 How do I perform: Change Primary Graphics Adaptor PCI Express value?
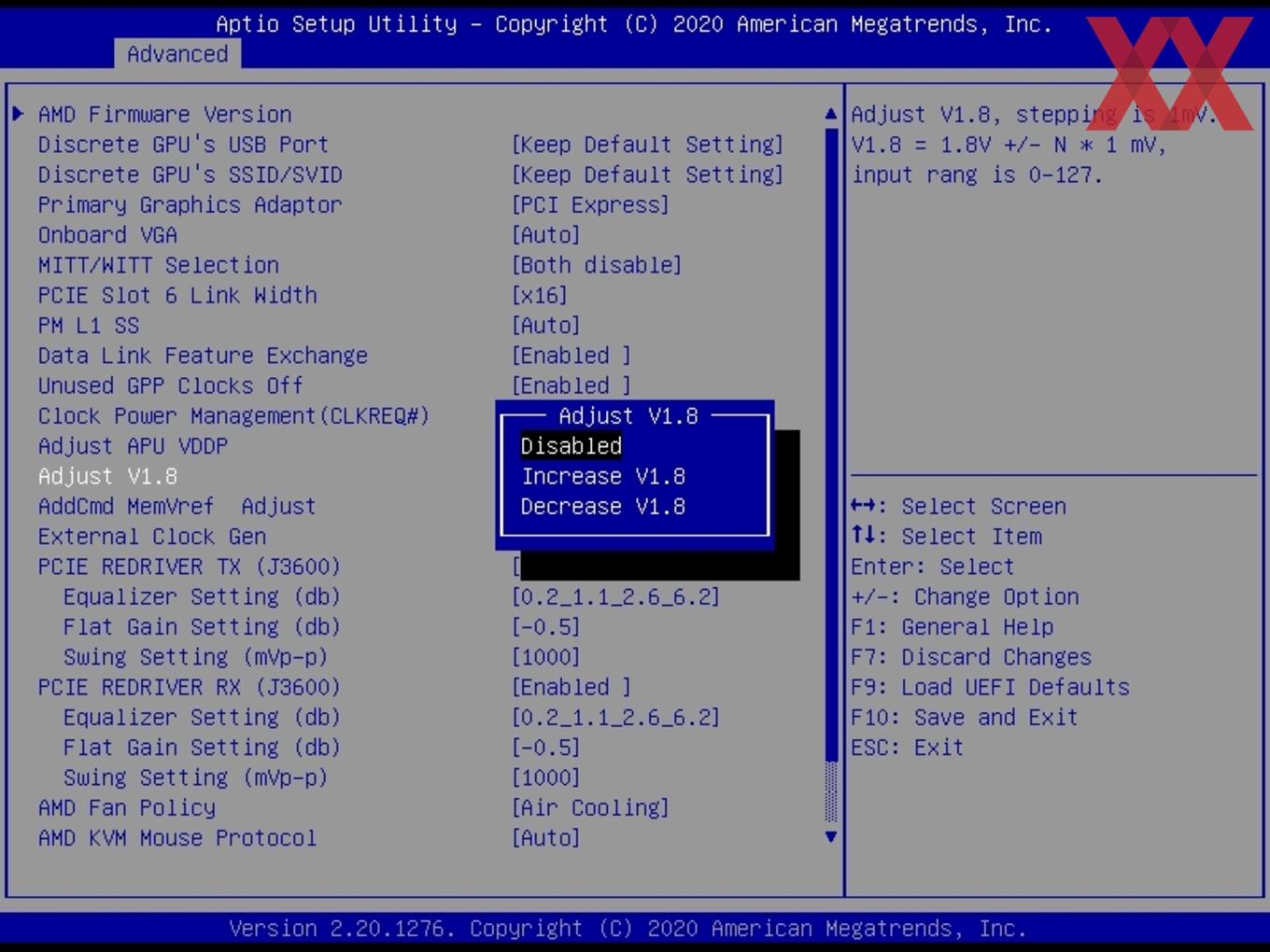point(590,205)
